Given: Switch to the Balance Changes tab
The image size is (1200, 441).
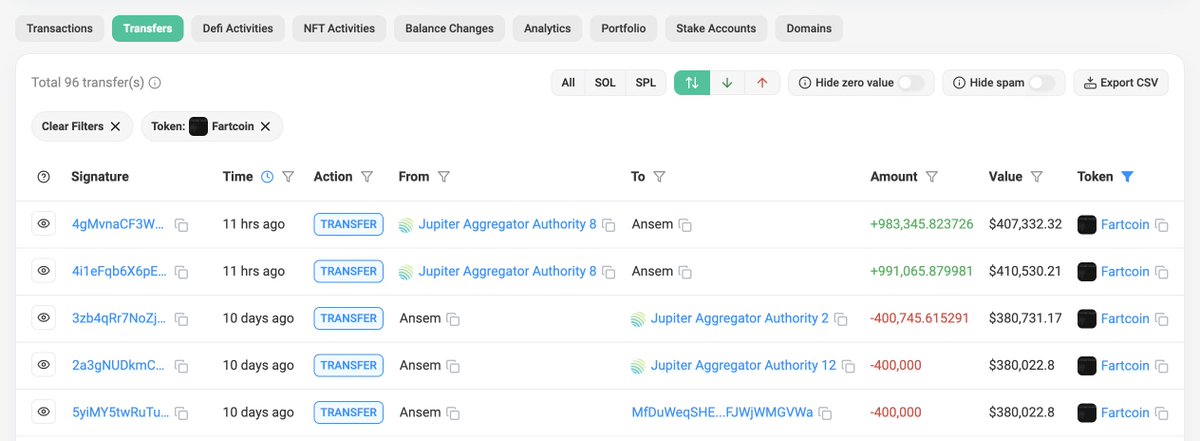Looking at the screenshot, I should click(449, 28).
